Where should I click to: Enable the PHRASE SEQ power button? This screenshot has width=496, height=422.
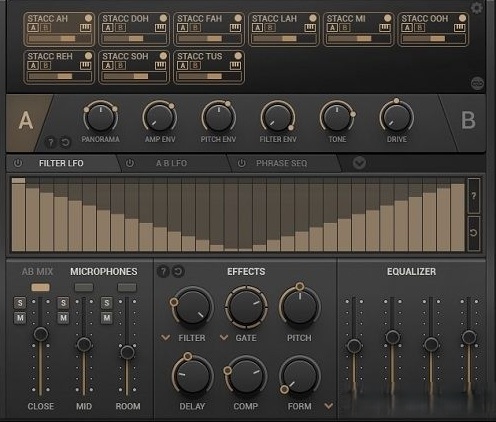coord(241,163)
